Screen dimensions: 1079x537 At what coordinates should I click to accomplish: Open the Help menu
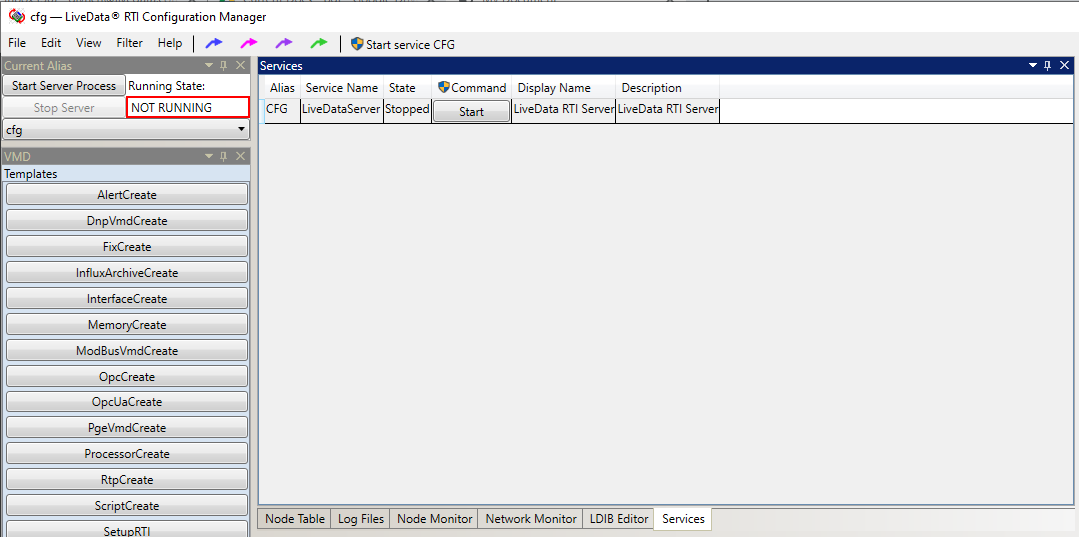170,43
